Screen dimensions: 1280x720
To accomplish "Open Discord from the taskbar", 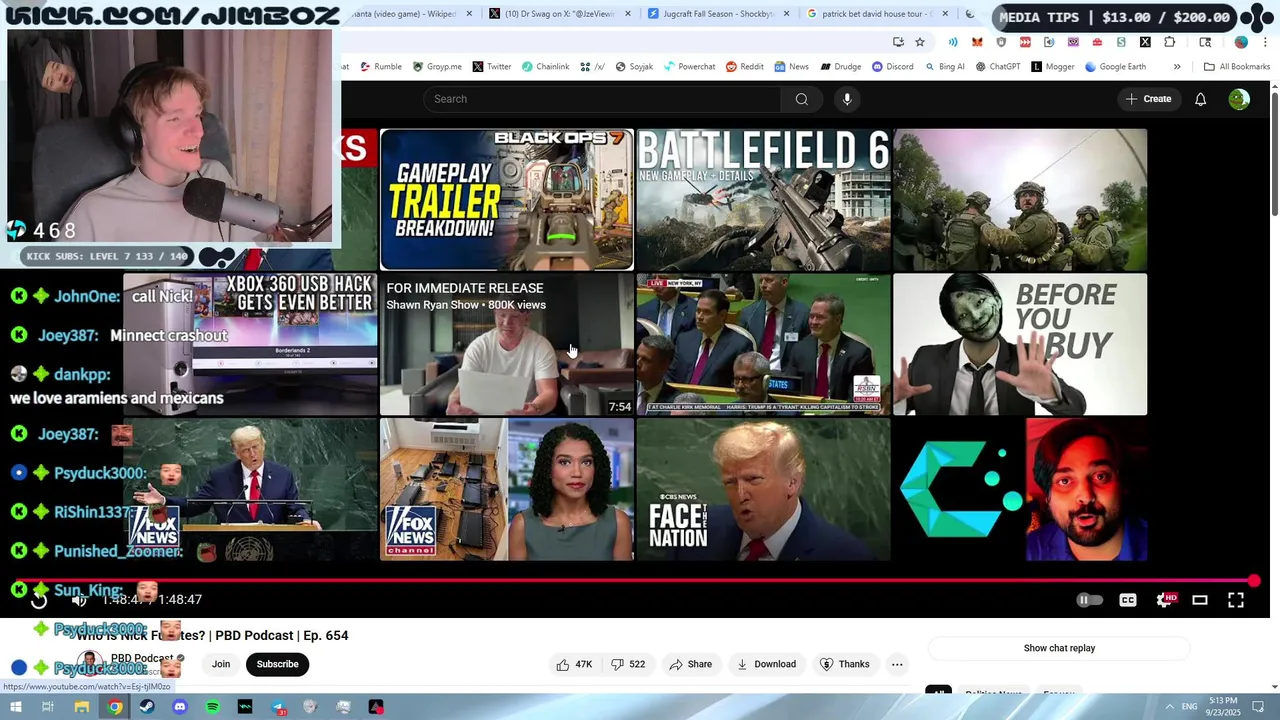I will [180, 707].
